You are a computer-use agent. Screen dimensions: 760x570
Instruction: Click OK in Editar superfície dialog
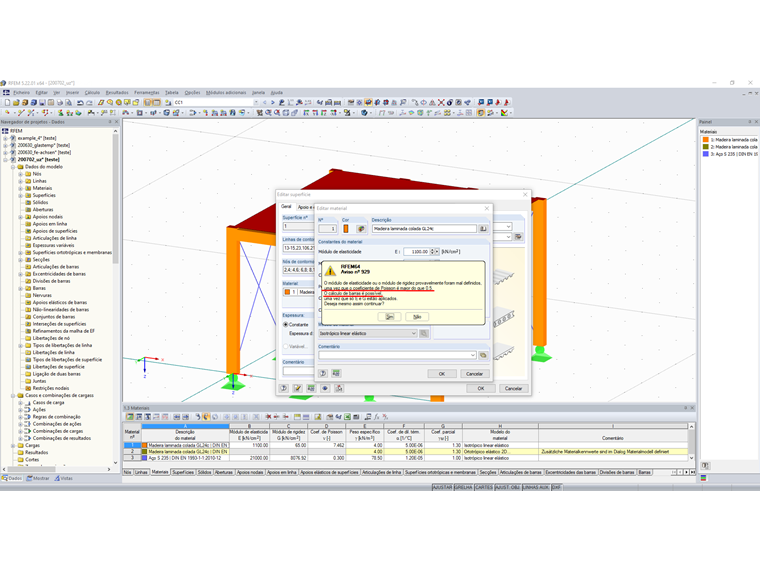coord(481,388)
